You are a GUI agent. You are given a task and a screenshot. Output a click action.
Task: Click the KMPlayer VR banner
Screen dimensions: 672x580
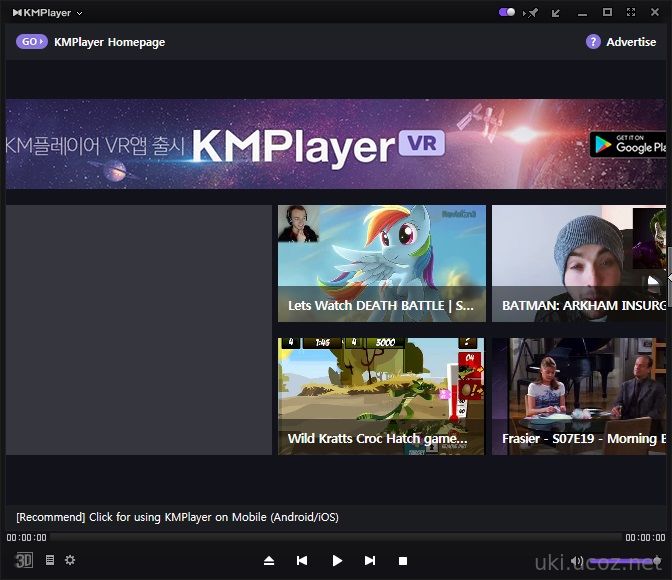coord(336,144)
